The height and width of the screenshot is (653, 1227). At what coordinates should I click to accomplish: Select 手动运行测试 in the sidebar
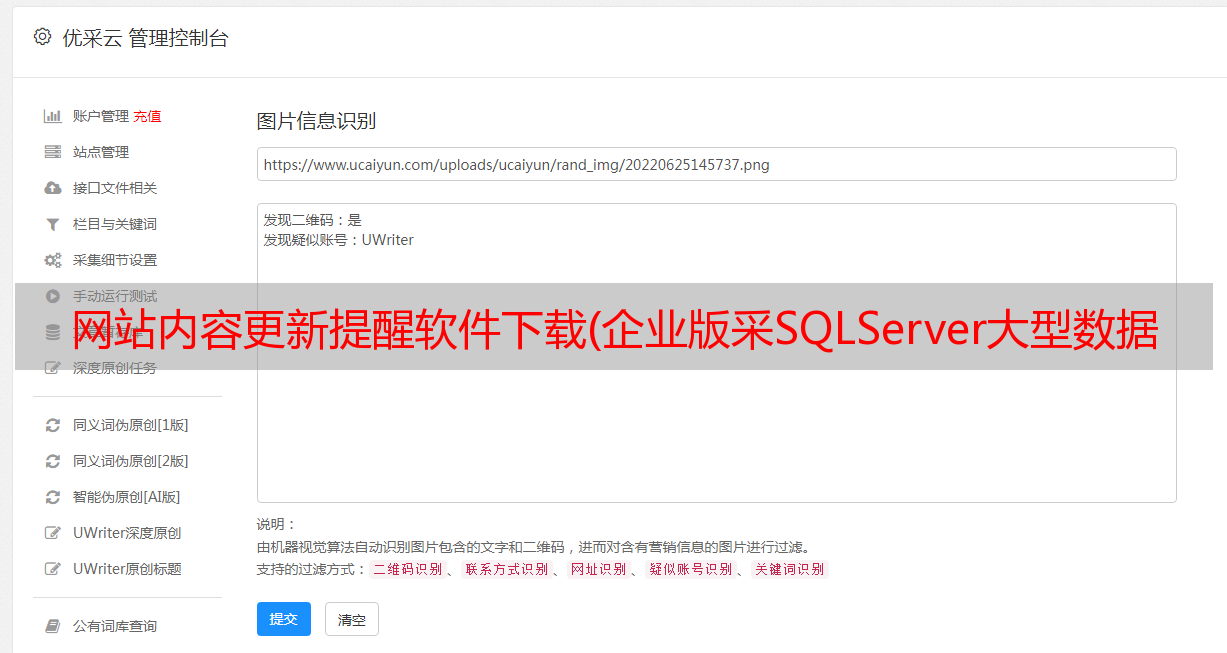115,296
